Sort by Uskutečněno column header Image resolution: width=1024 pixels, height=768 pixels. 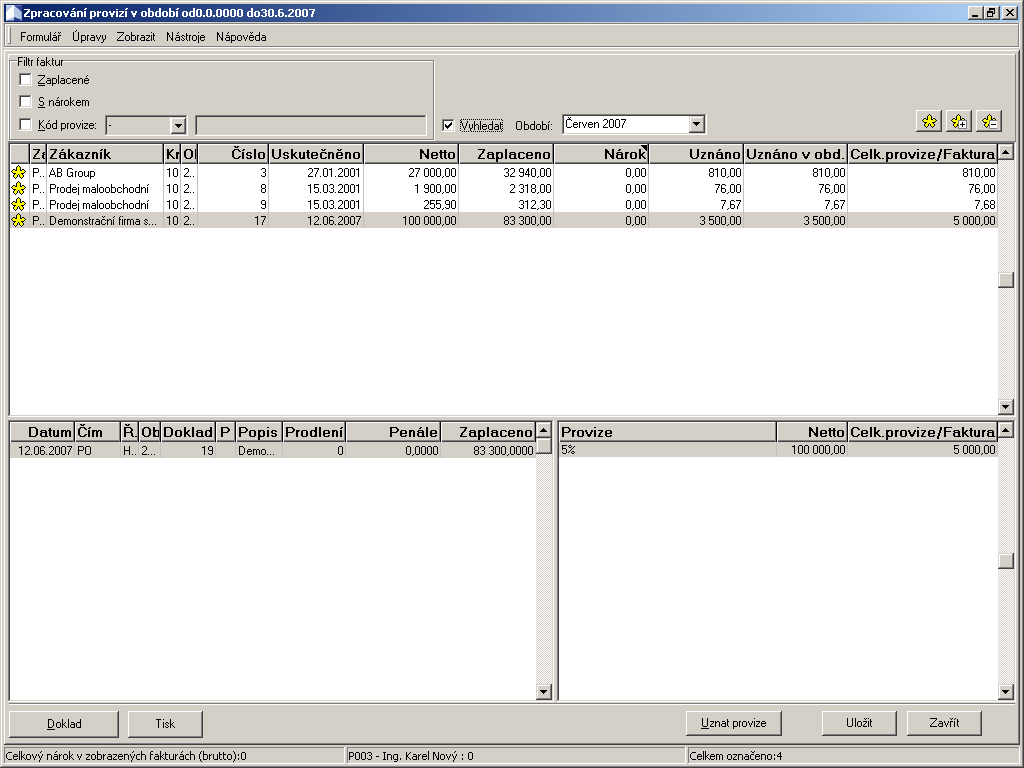(x=316, y=154)
